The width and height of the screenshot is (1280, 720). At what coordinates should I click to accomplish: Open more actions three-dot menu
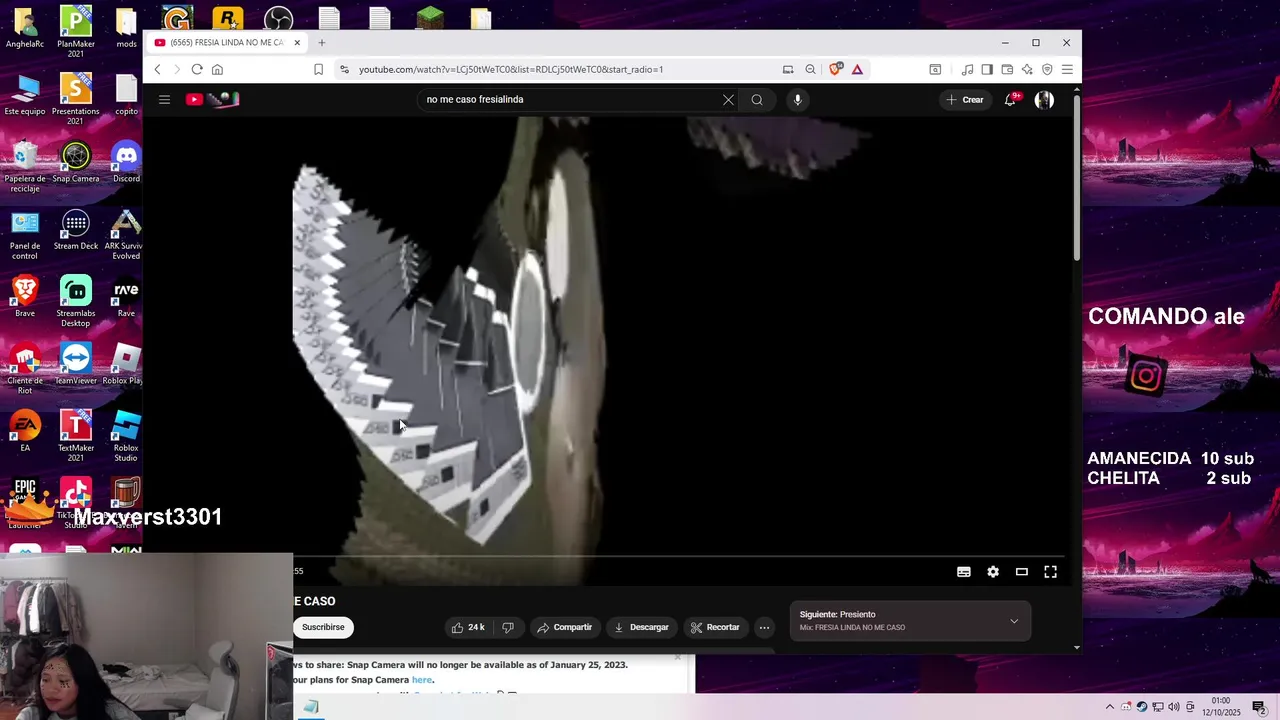point(764,627)
